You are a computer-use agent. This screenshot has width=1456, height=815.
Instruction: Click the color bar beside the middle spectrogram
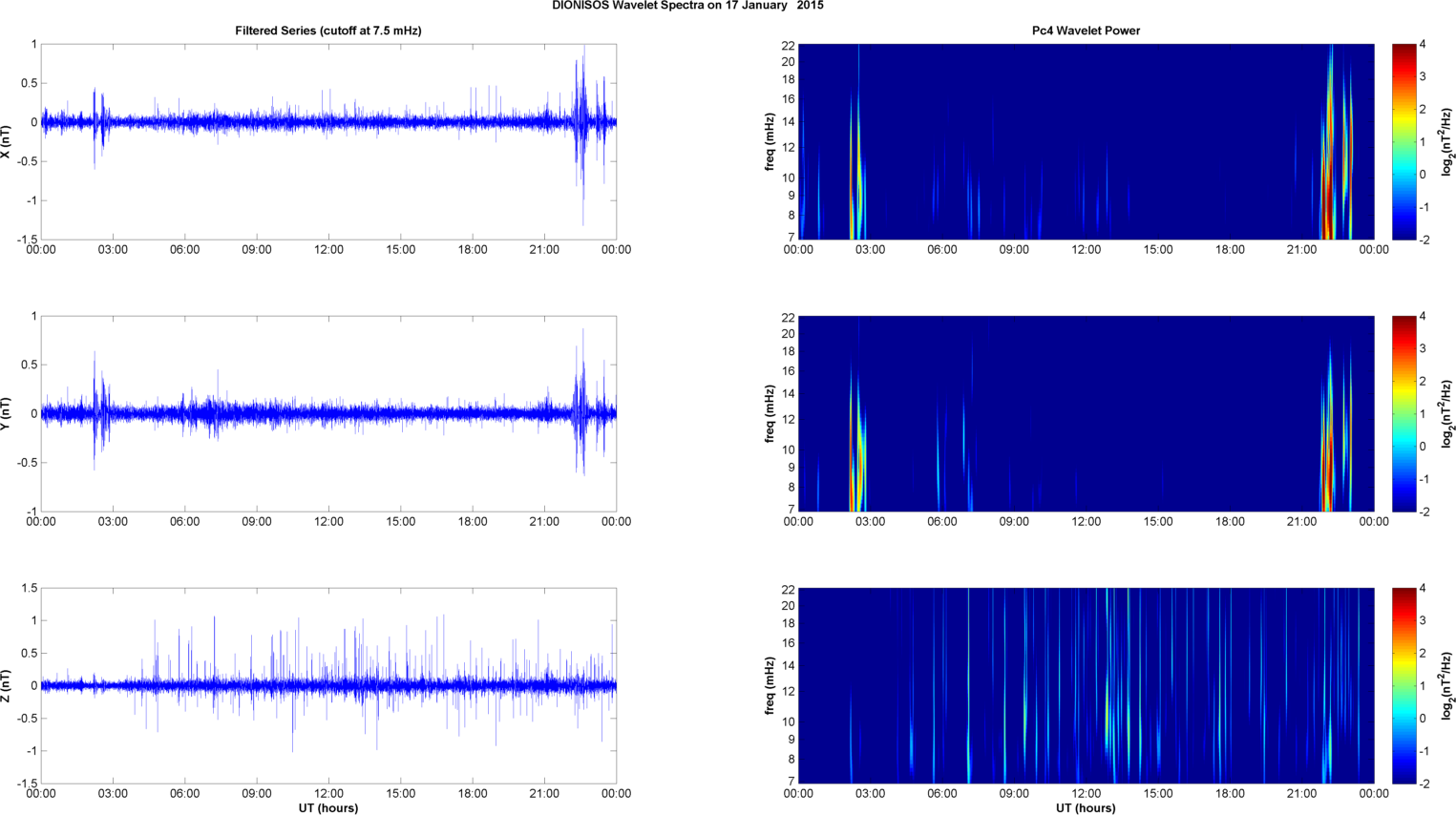1403,413
